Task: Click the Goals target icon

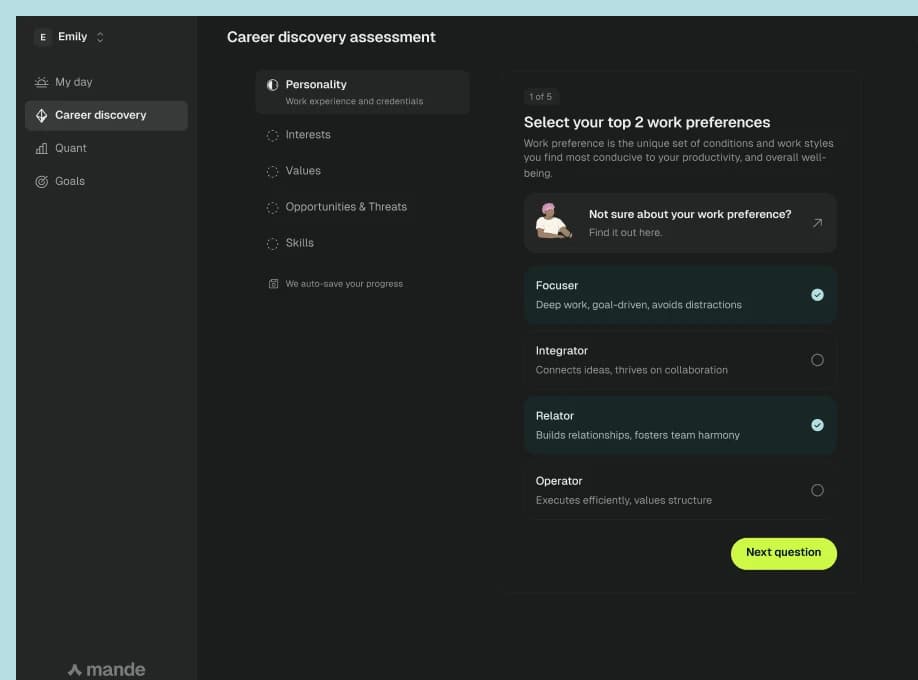Action: pos(41,182)
